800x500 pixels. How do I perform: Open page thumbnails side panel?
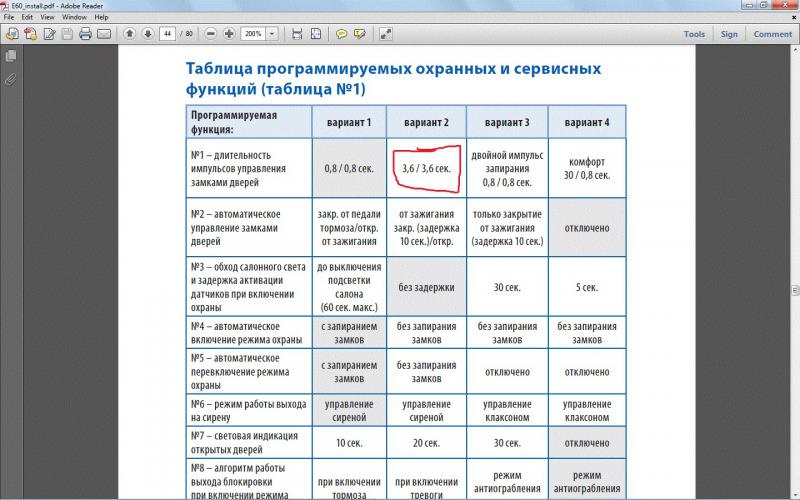pos(11,56)
